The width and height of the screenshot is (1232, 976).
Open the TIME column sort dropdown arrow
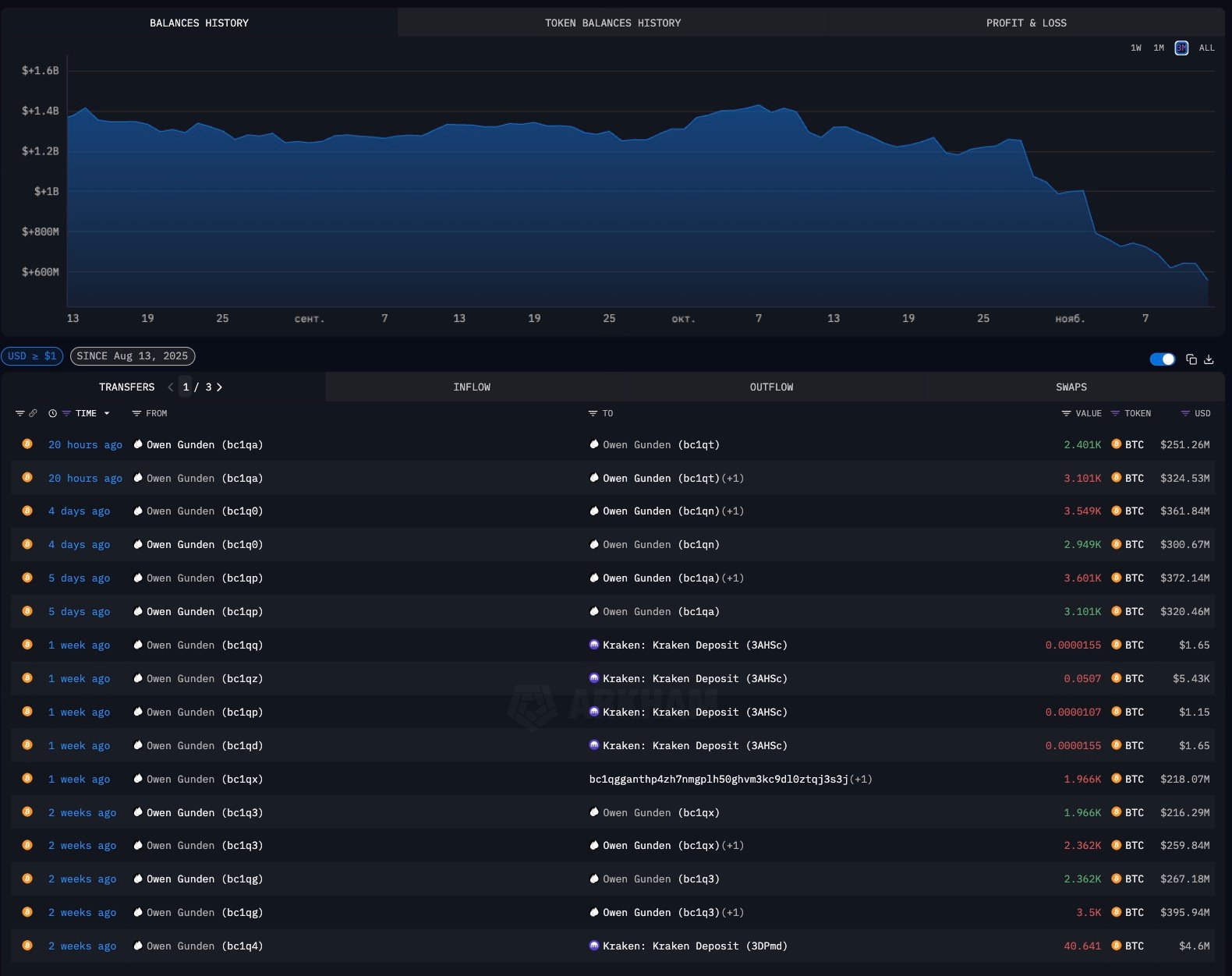click(x=107, y=414)
